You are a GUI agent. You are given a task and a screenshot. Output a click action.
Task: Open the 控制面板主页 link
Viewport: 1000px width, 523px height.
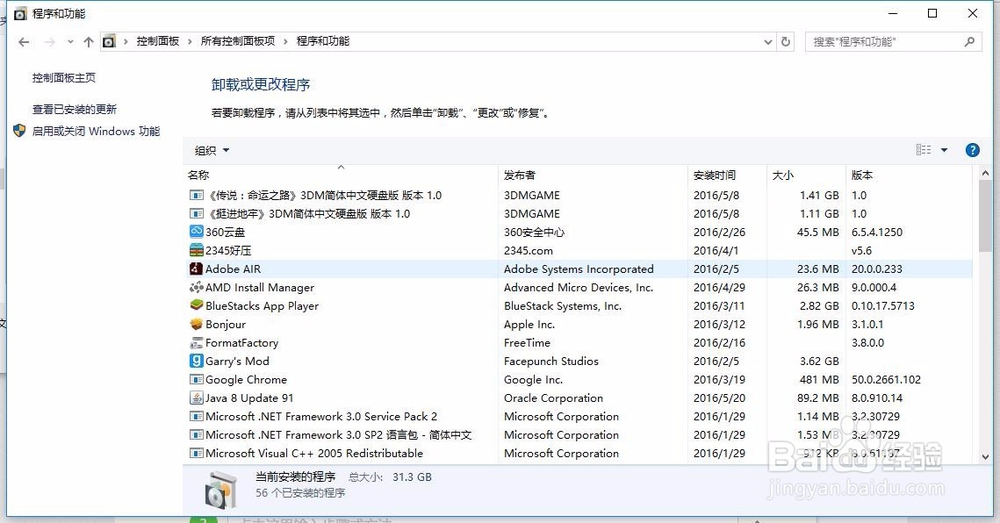[64, 78]
